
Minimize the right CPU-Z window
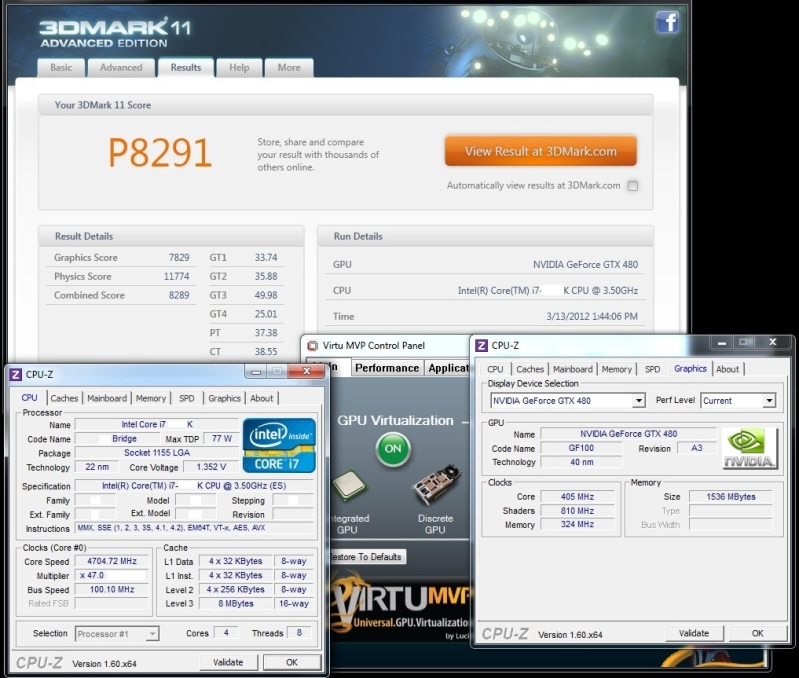(x=722, y=343)
